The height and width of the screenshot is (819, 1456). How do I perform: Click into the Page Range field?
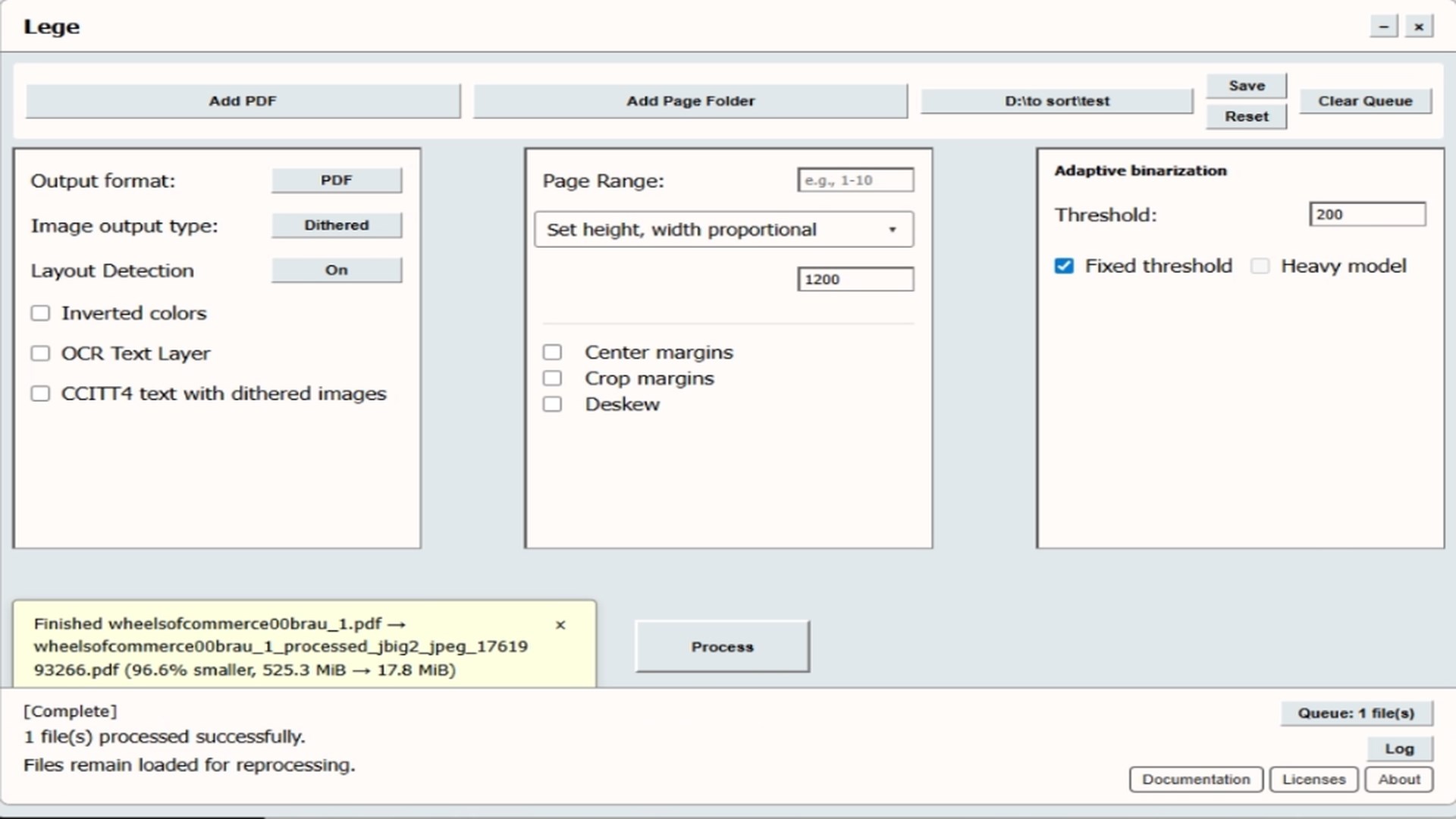pyautogui.click(x=855, y=180)
